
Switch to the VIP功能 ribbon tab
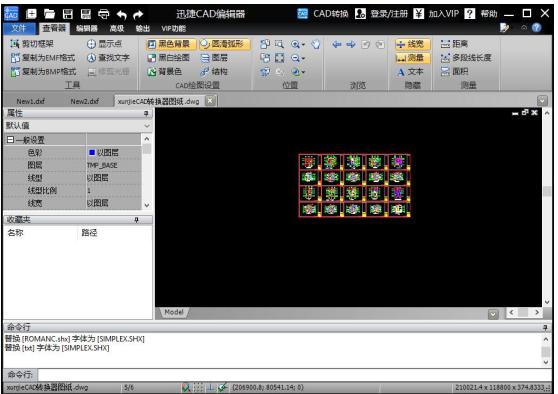(x=173, y=28)
